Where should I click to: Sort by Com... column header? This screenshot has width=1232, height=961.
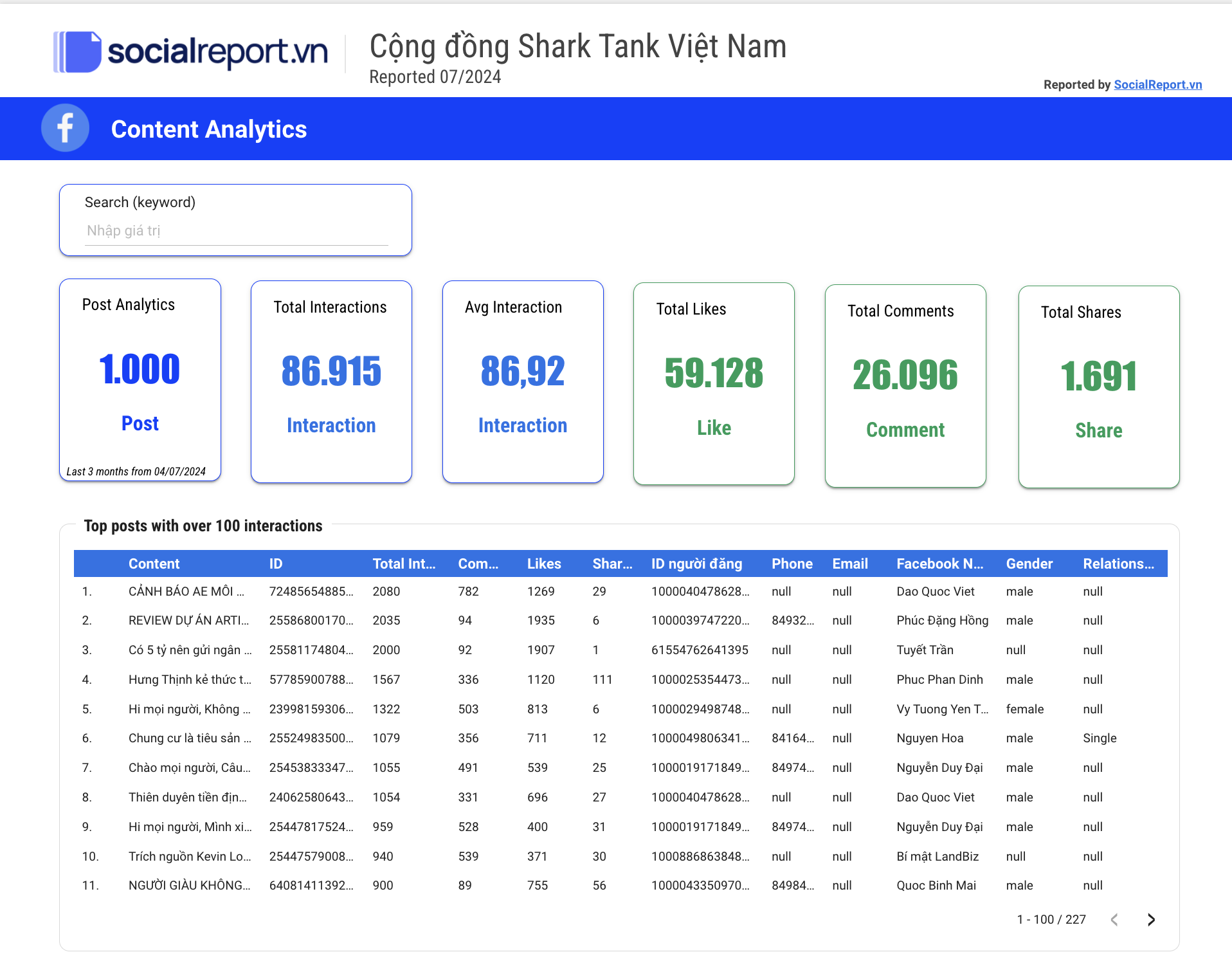coord(478,563)
